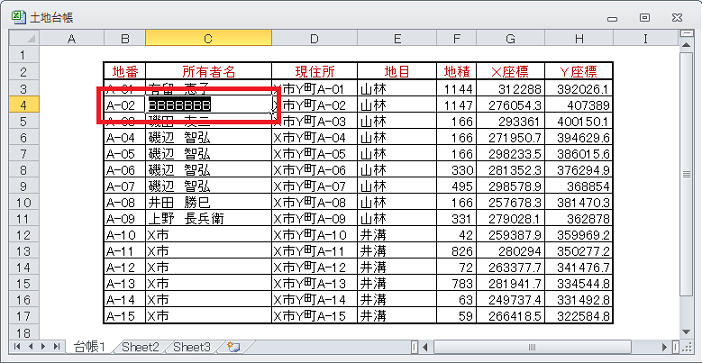Select column C header
Viewport: 702px width, 363px height.
point(208,38)
